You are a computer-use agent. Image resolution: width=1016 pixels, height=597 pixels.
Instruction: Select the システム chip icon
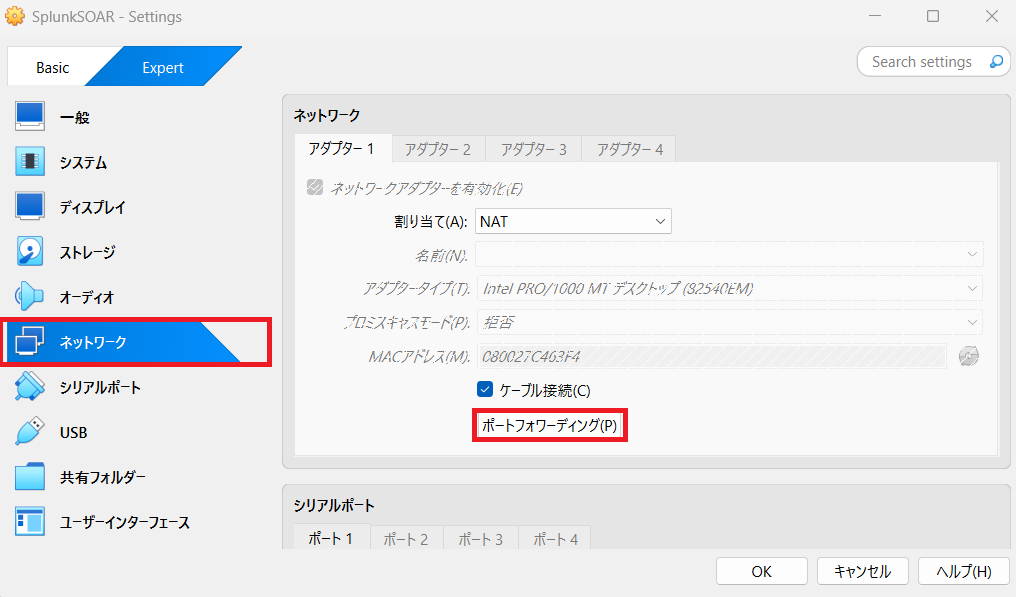point(31,162)
